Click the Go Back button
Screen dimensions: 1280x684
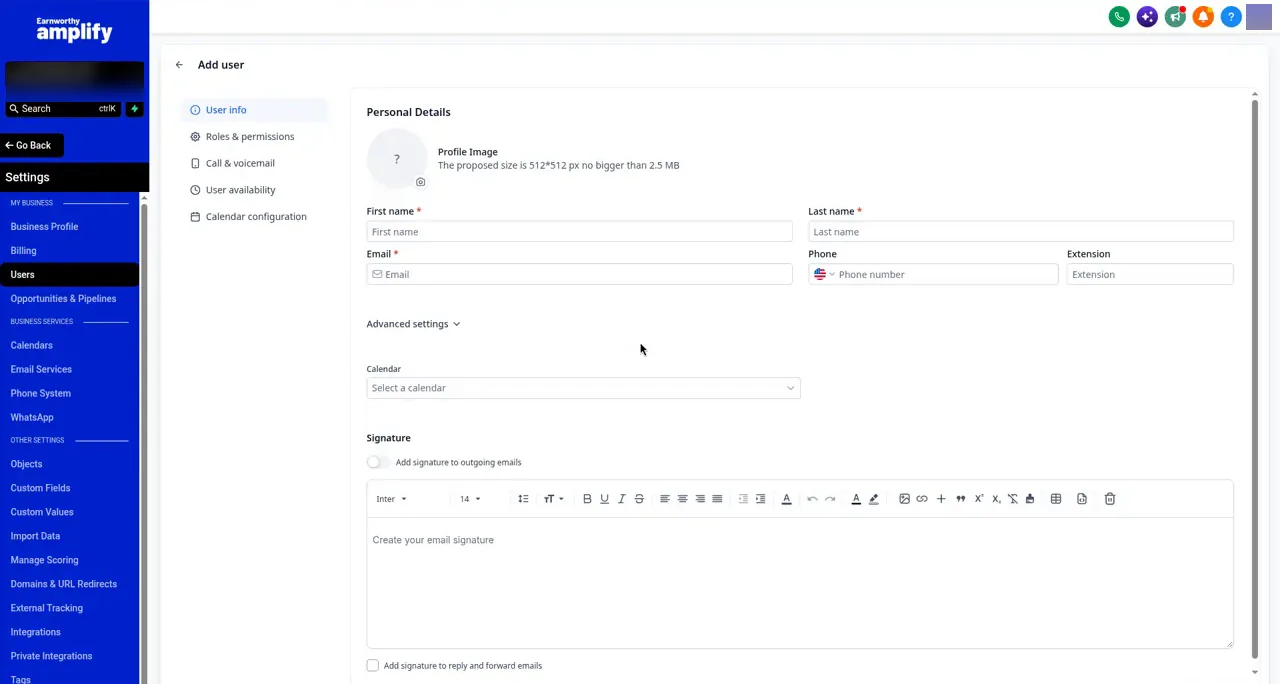[31, 146]
